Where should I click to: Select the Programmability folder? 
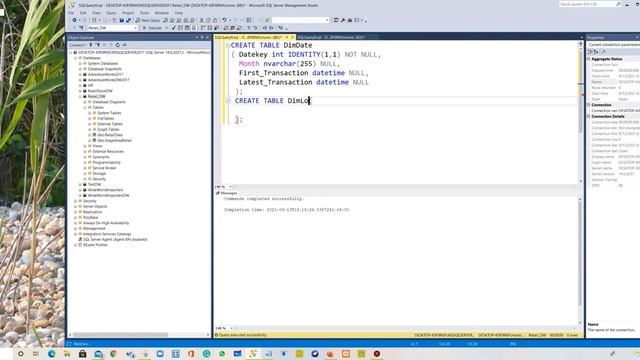point(107,162)
